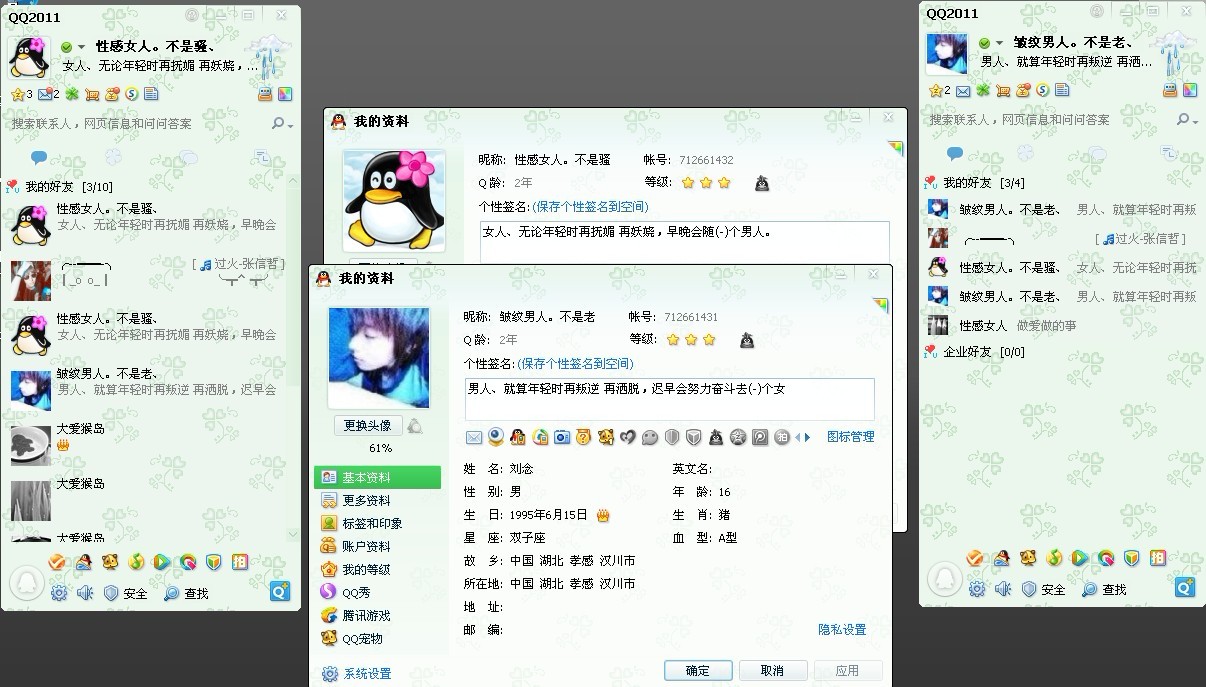Viewport: 1206px width, 687px height.
Task: Switch to recent contacts tab in left QQ panel
Action: [x=262, y=157]
